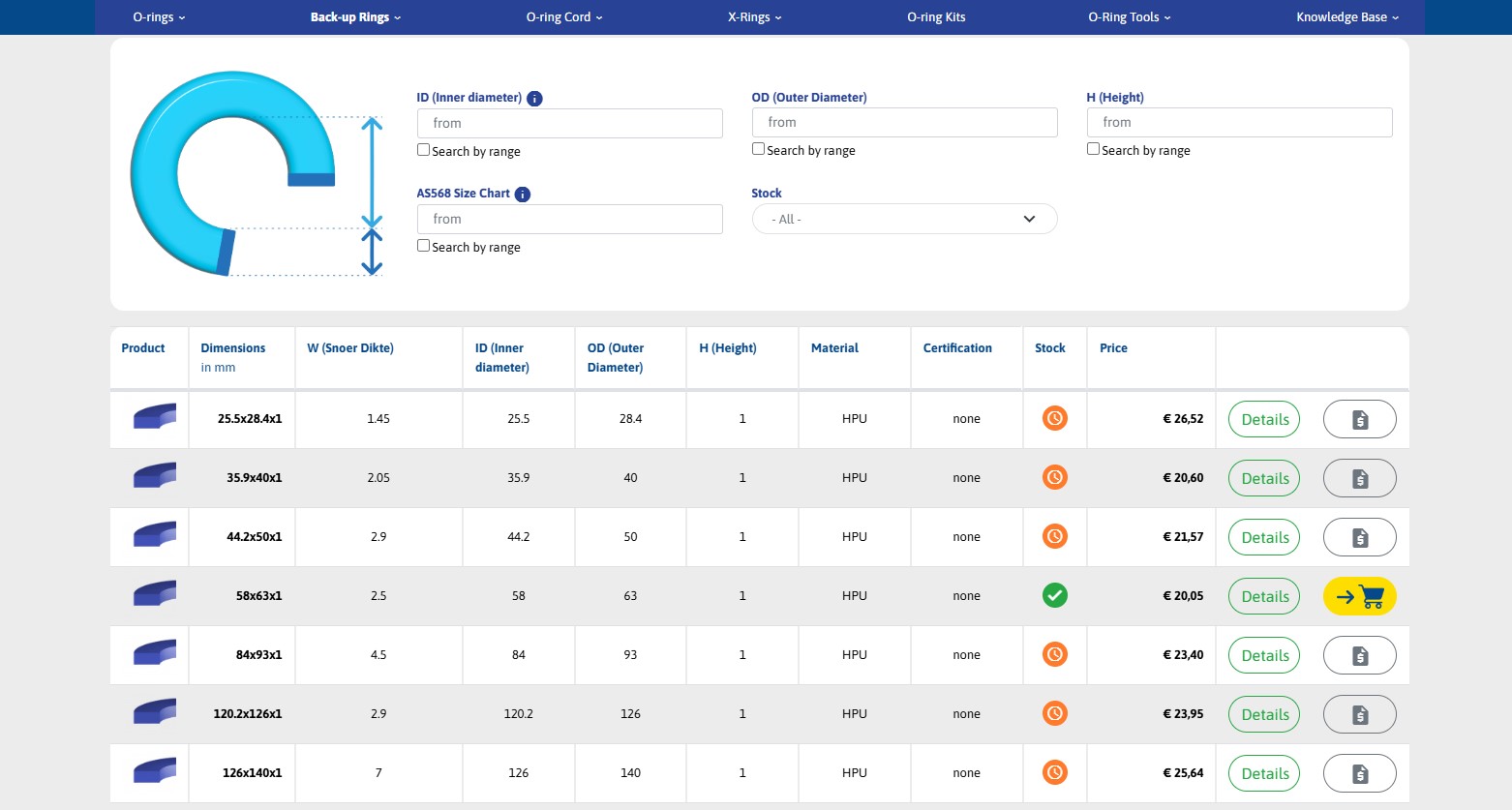Viewport: 1512px width, 810px height.
Task: Click green in-stock checkmark for 58x63x1
Action: click(x=1054, y=595)
